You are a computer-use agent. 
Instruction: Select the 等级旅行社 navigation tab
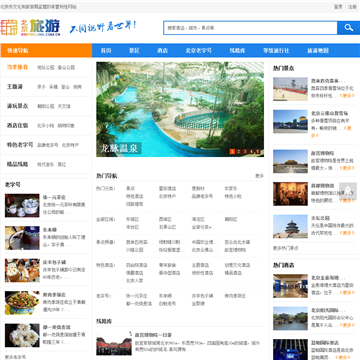point(276,51)
